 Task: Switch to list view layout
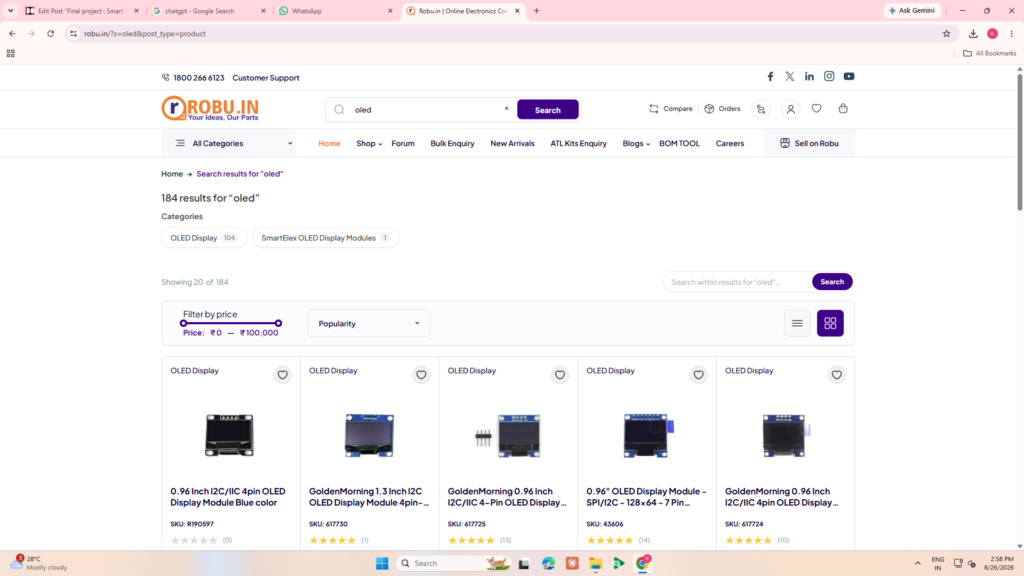click(797, 323)
